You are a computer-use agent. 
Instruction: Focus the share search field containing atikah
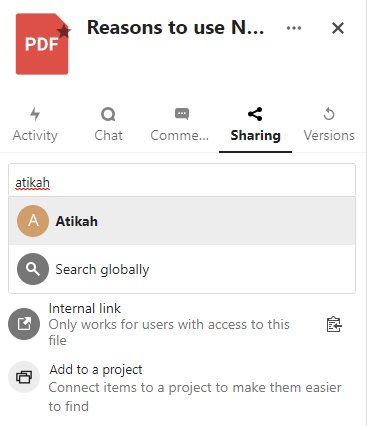click(x=182, y=180)
